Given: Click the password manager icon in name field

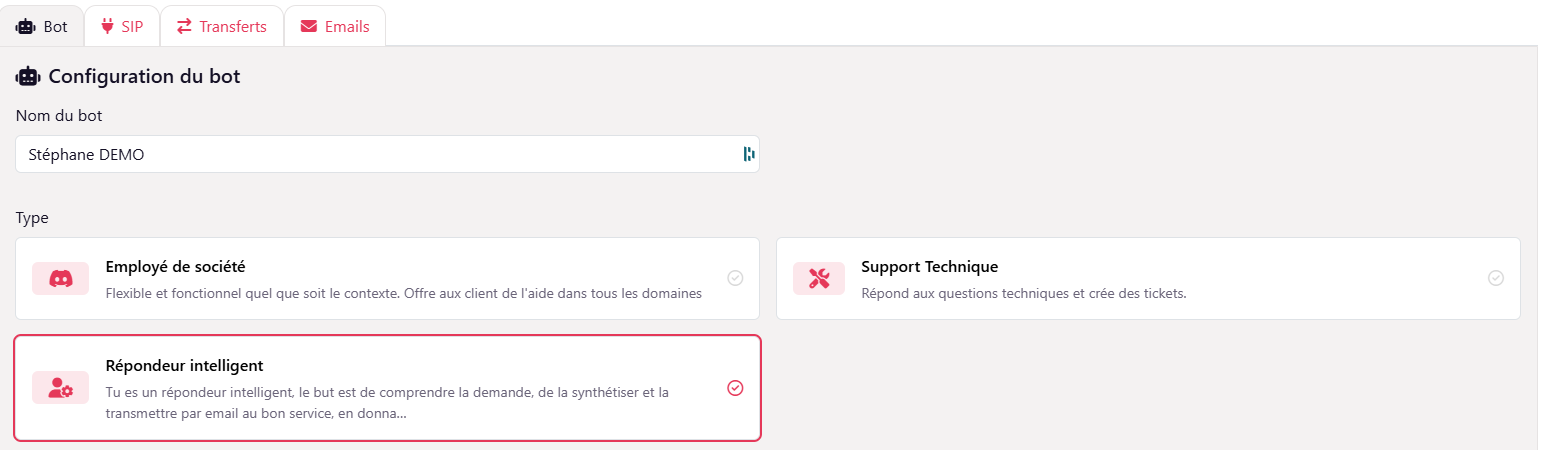Looking at the screenshot, I should pos(748,154).
